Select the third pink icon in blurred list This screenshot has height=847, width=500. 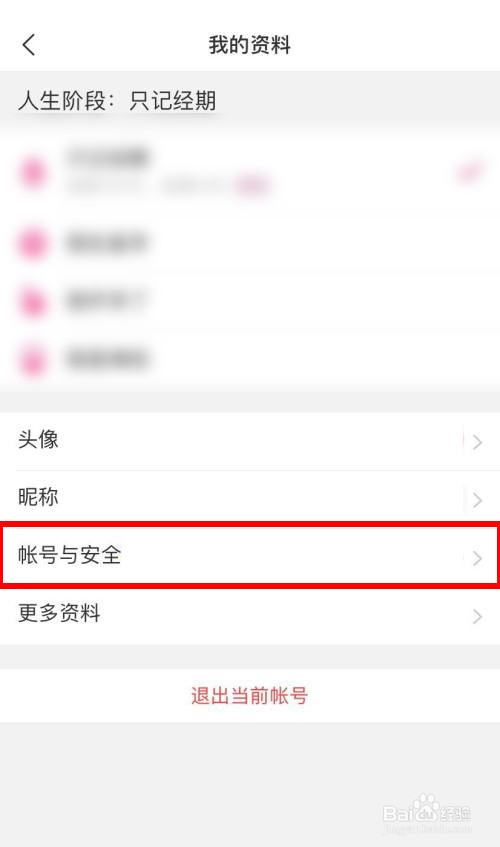click(x=33, y=301)
